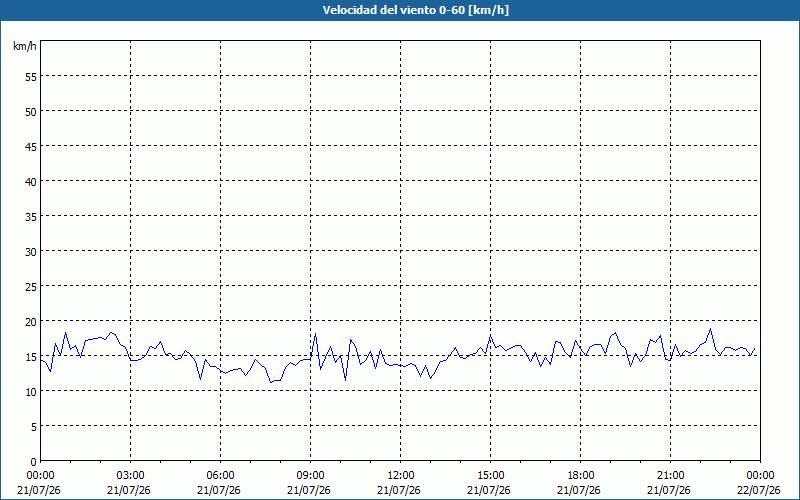Select the y-axis value '50'
The height and width of the screenshot is (500, 800).
coord(31,112)
